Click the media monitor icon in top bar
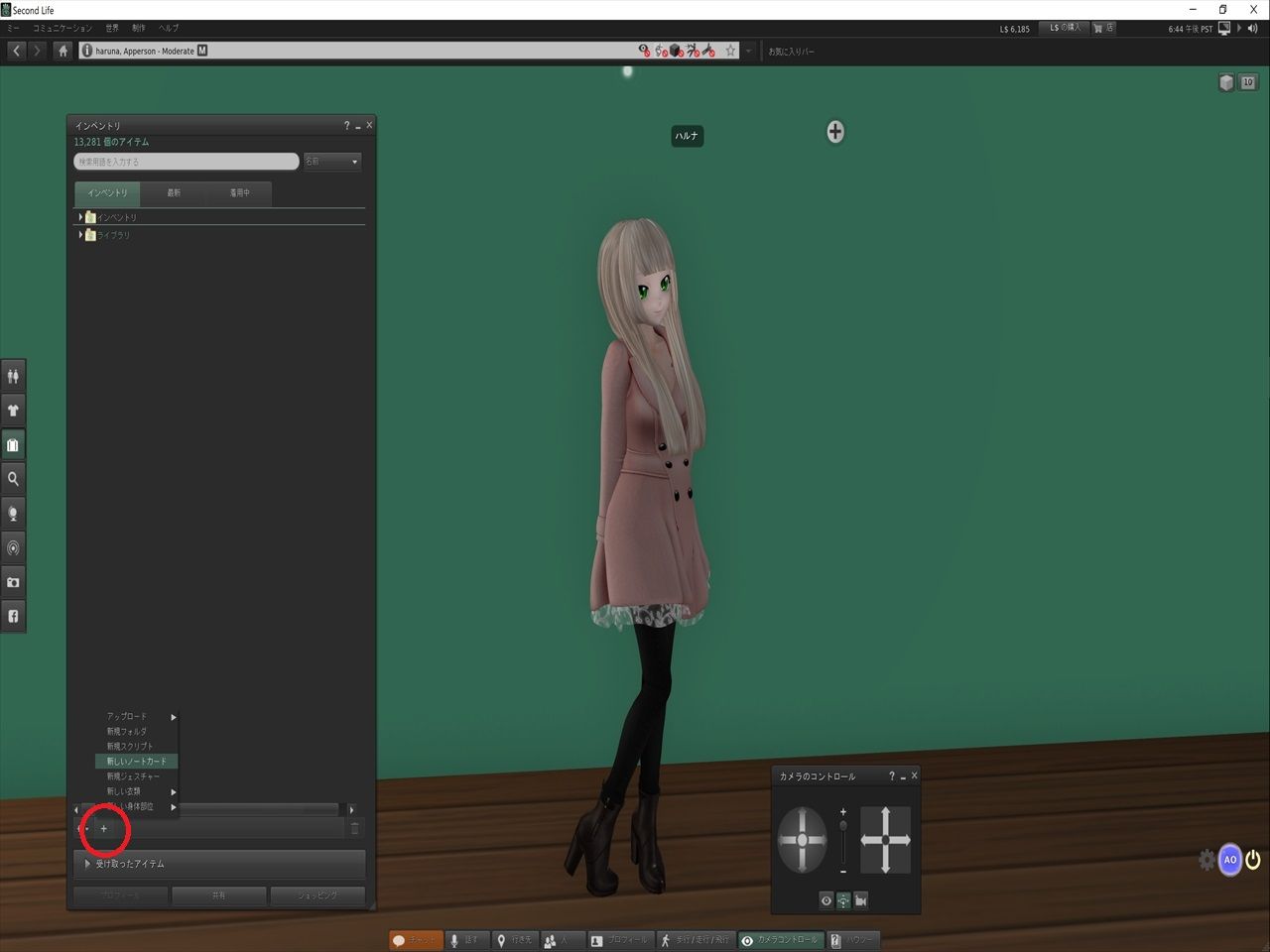Screen dimensions: 1270x952 [x=1224, y=29]
